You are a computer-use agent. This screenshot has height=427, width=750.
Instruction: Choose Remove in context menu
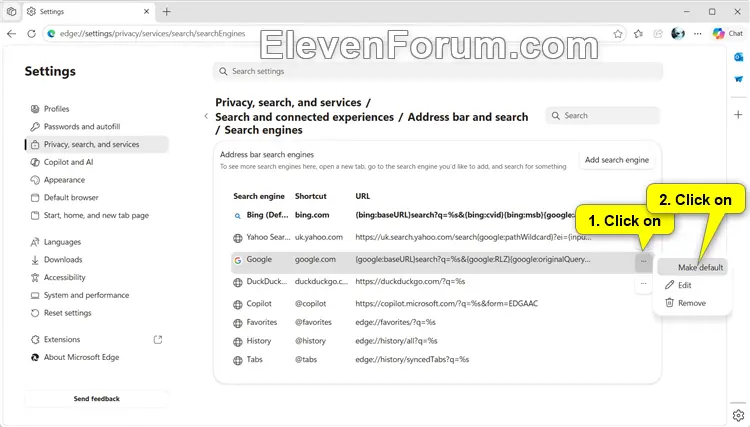click(x=693, y=303)
